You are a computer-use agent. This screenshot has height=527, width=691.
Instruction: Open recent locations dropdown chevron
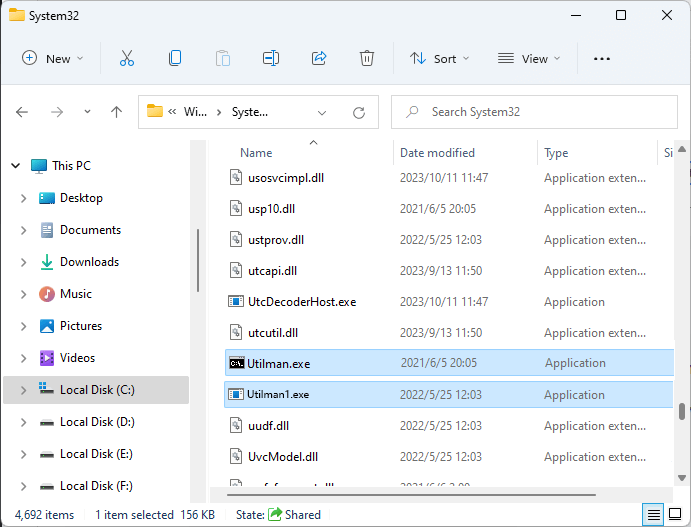click(87, 112)
